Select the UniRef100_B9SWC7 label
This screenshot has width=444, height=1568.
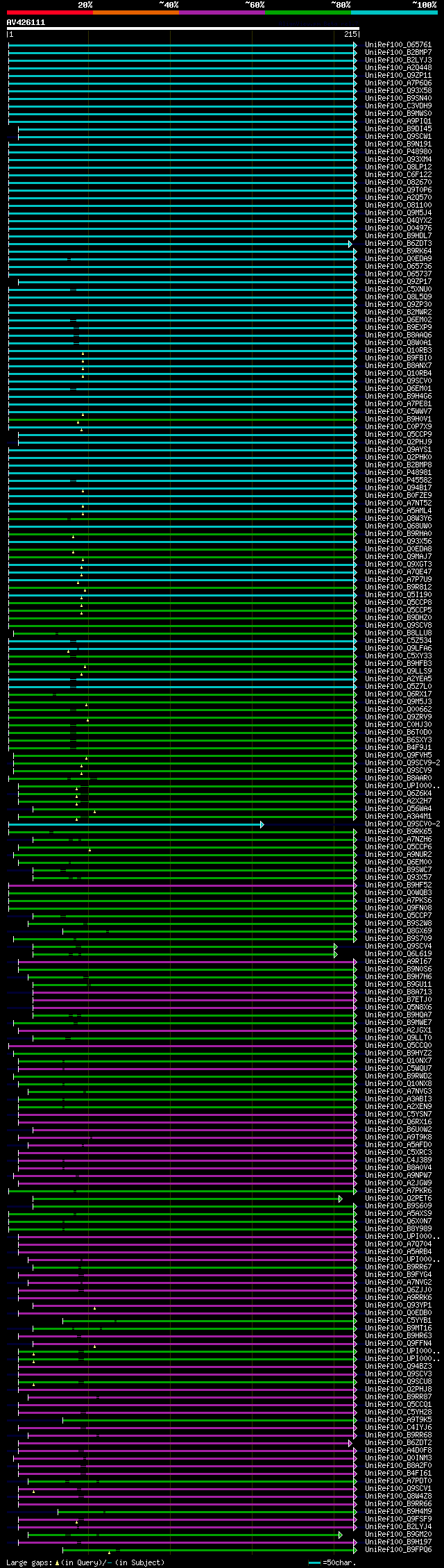click(398, 869)
